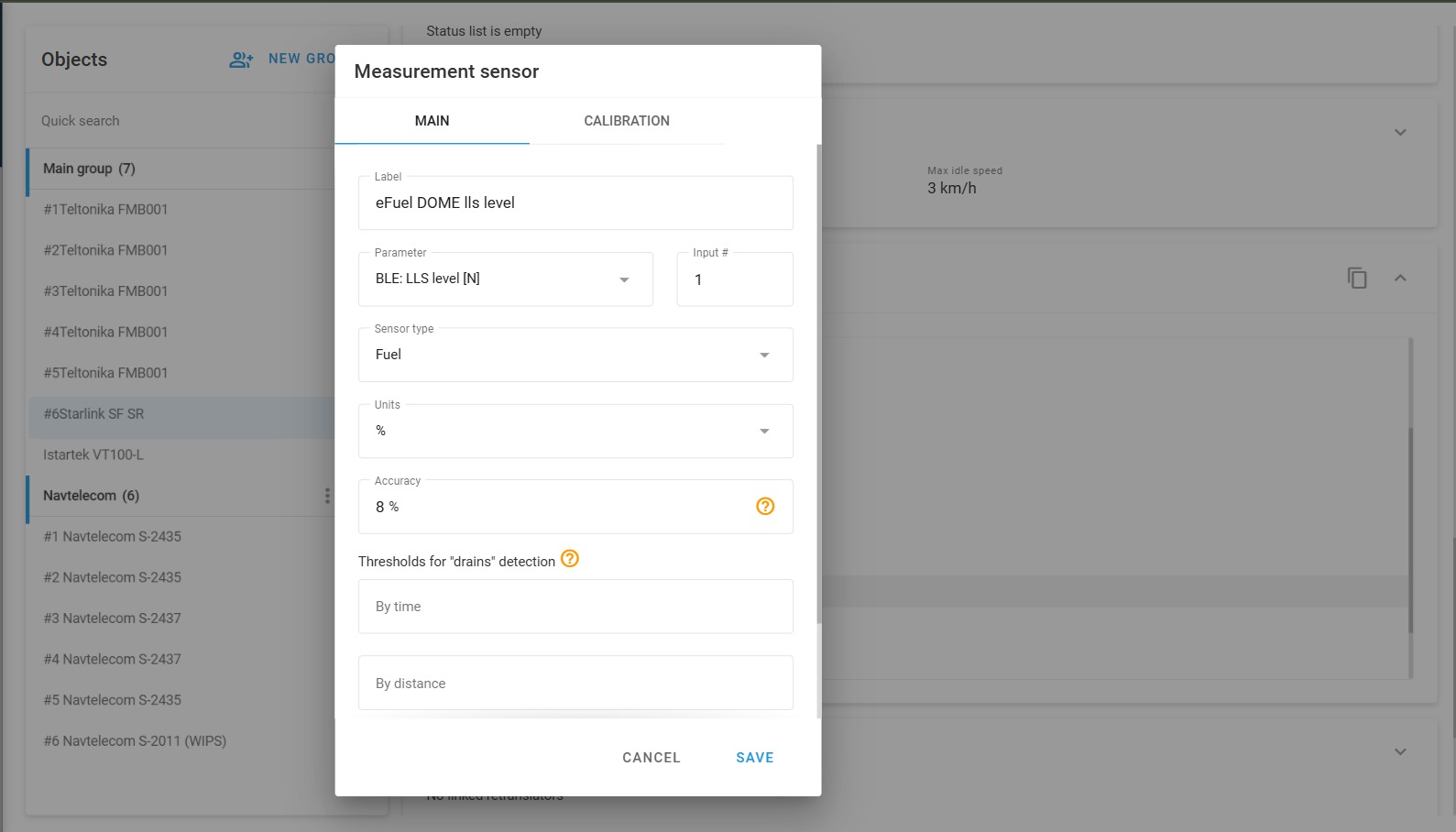Select #2Teltonika FMB001 object
This screenshot has width=1456, height=832.
[x=181, y=250]
